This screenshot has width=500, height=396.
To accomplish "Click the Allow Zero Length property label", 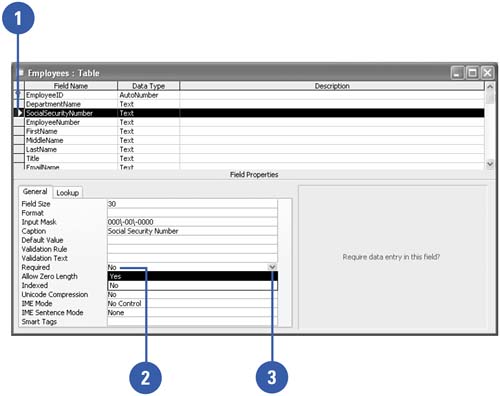I will (49, 276).
